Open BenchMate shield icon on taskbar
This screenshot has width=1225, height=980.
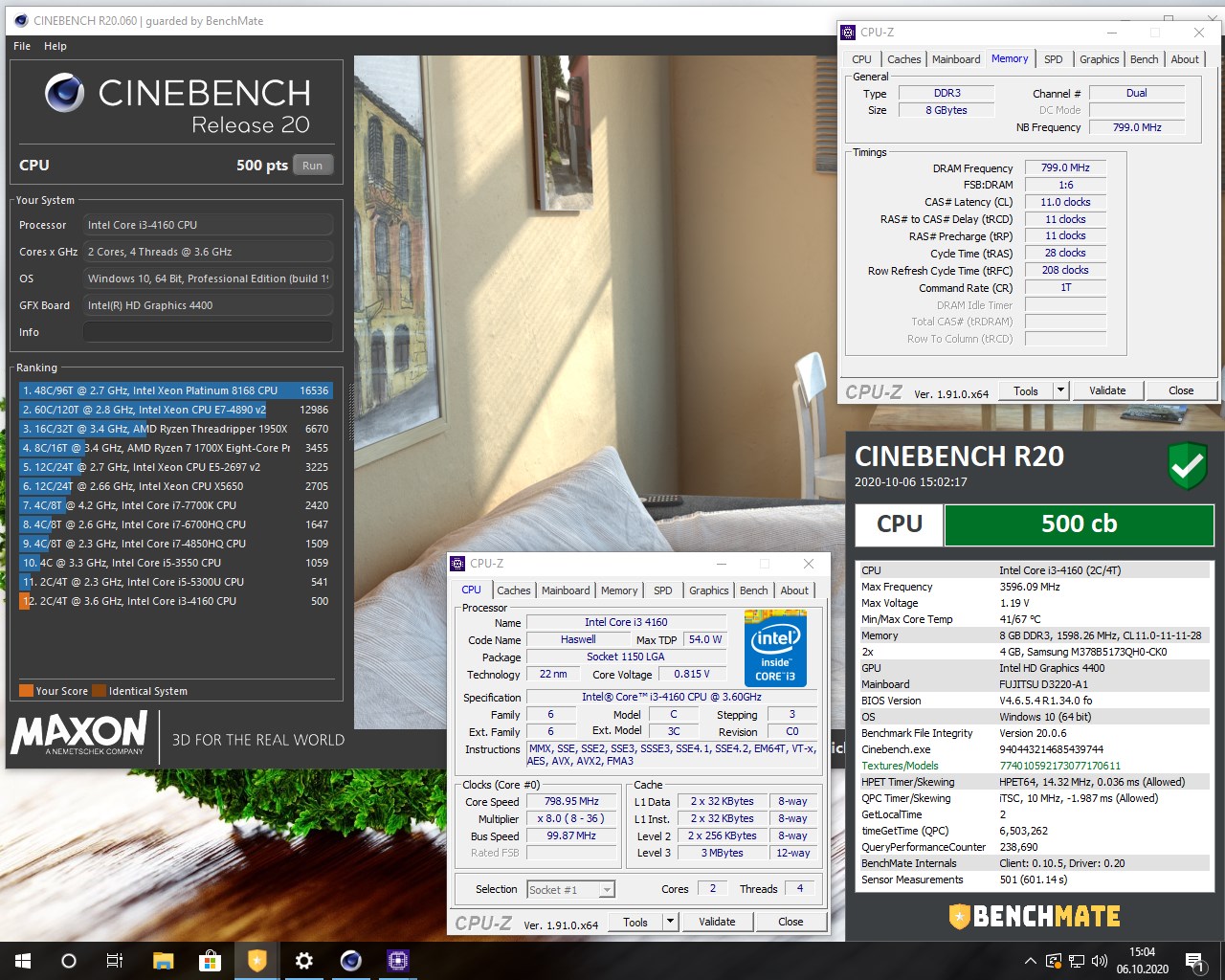coord(256,961)
